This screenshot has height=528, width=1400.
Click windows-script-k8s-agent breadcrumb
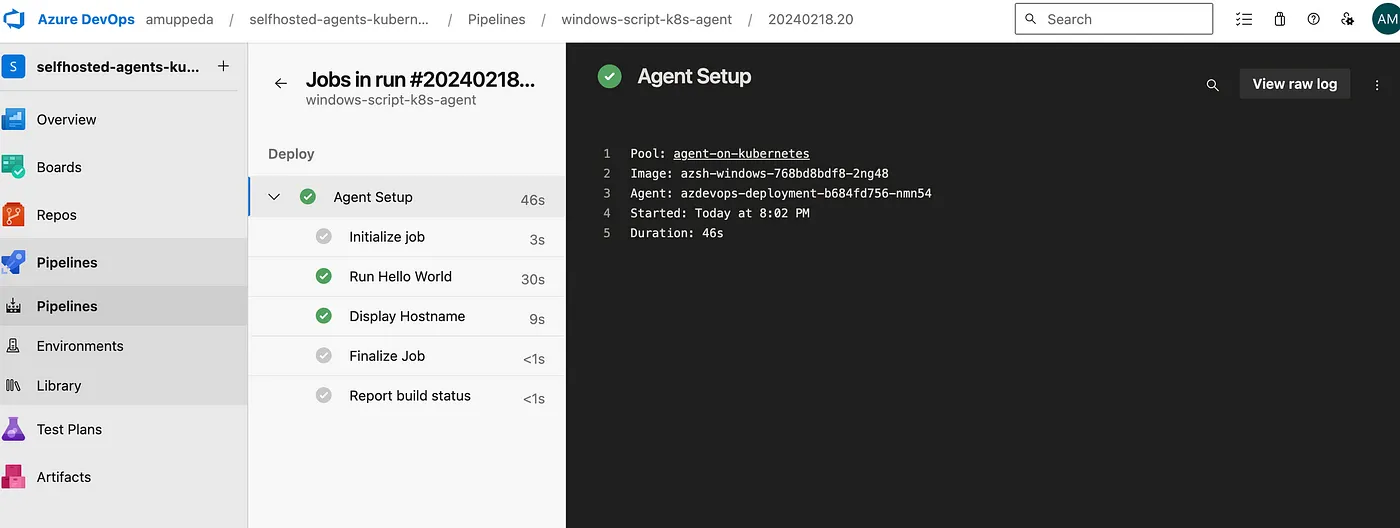[x=647, y=19]
